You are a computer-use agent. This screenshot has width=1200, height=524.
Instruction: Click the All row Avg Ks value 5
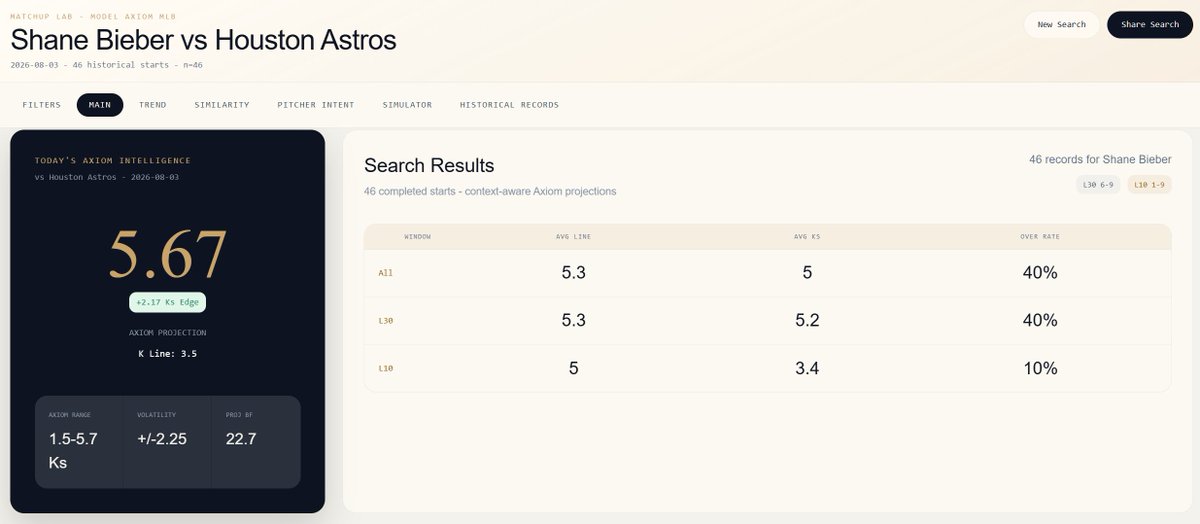click(x=807, y=272)
